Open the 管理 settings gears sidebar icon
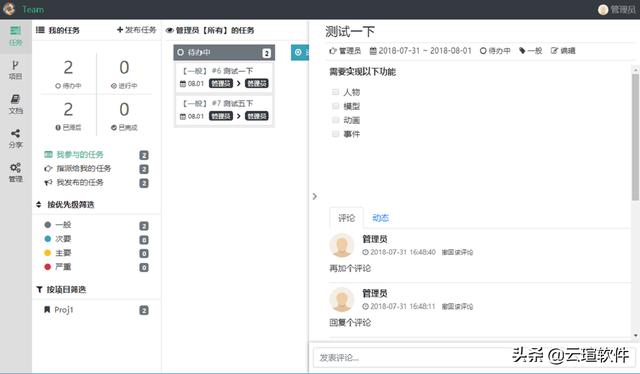This screenshot has width=640, height=374. pos(16,172)
